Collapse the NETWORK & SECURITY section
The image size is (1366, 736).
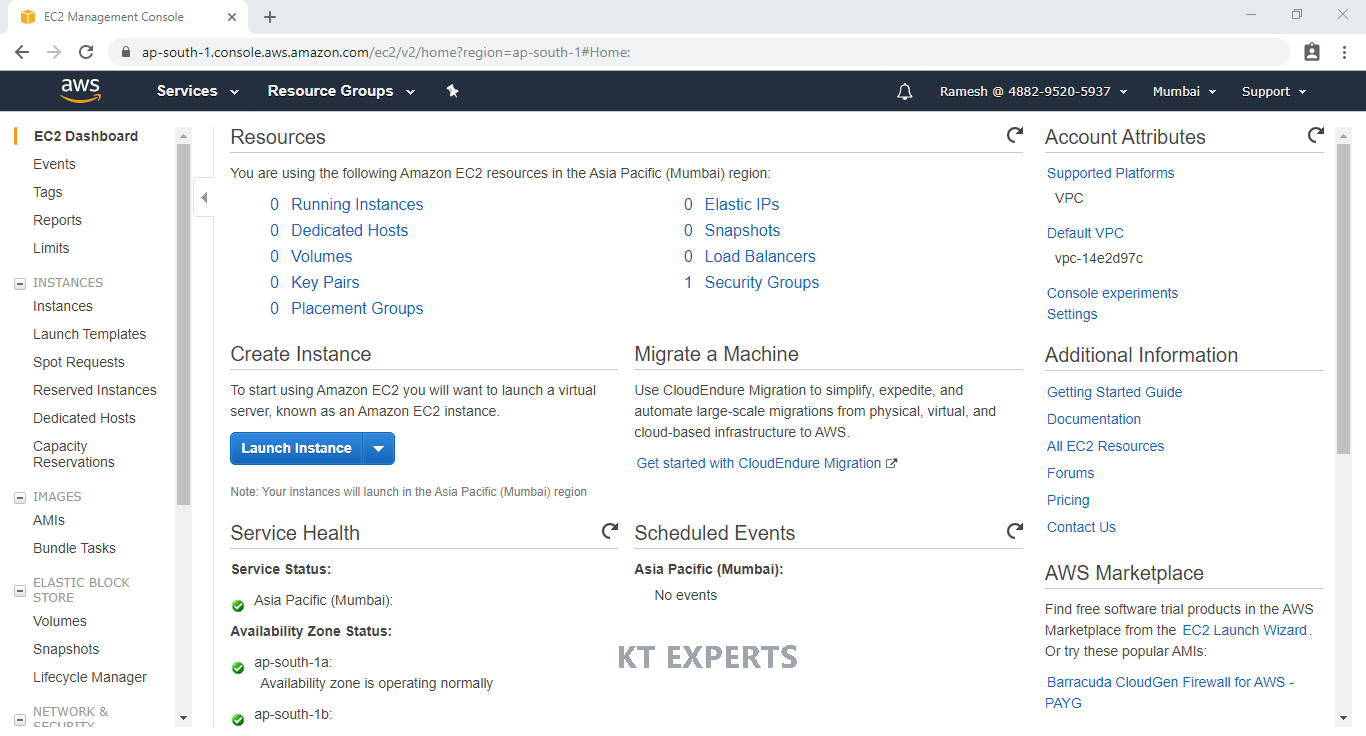(20, 719)
